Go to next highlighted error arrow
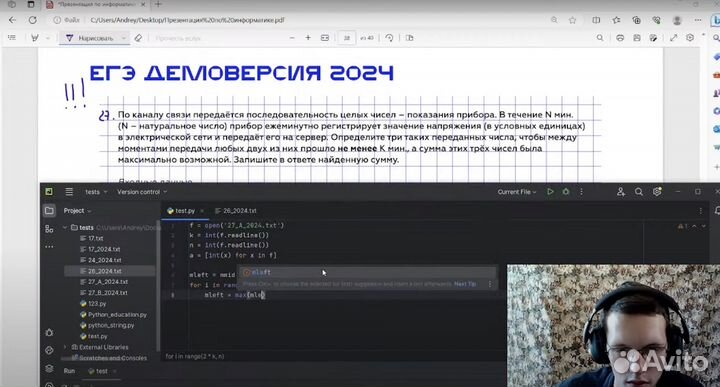720x387 pixels. 703,226
